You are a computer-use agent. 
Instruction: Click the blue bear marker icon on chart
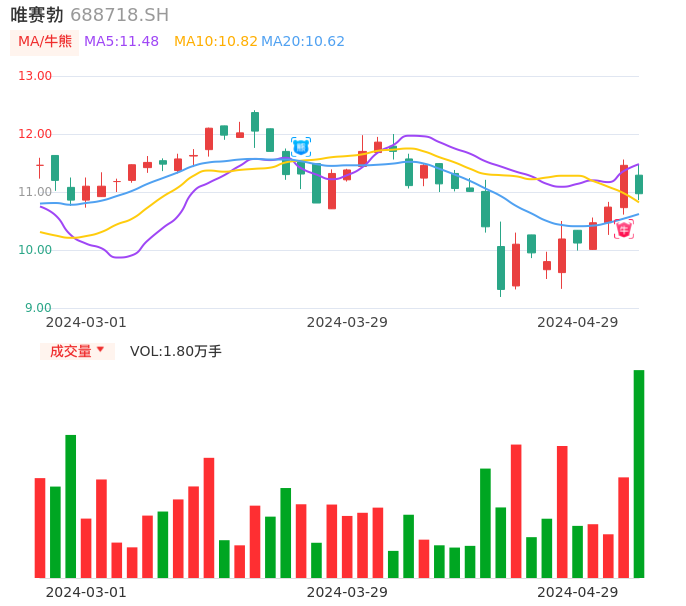(x=301, y=147)
